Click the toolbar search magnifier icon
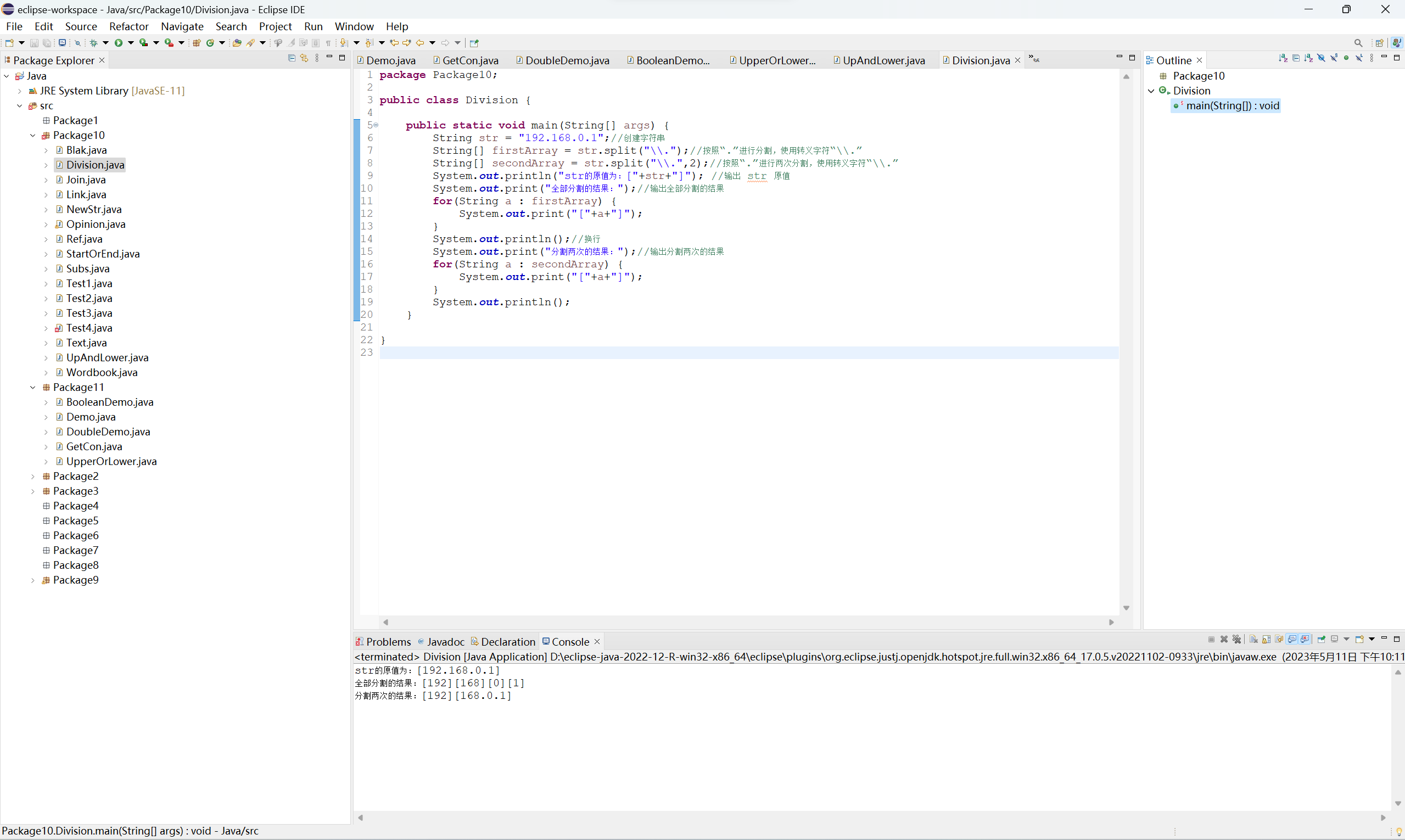The height and width of the screenshot is (840, 1405). tap(1358, 43)
